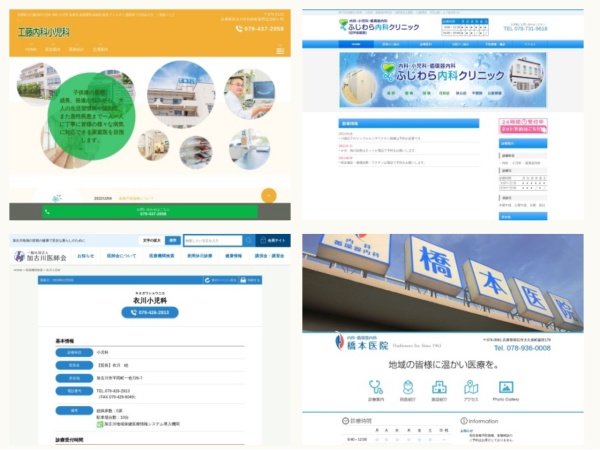Click the 衣川小児科 clinic name heading

coord(150,300)
